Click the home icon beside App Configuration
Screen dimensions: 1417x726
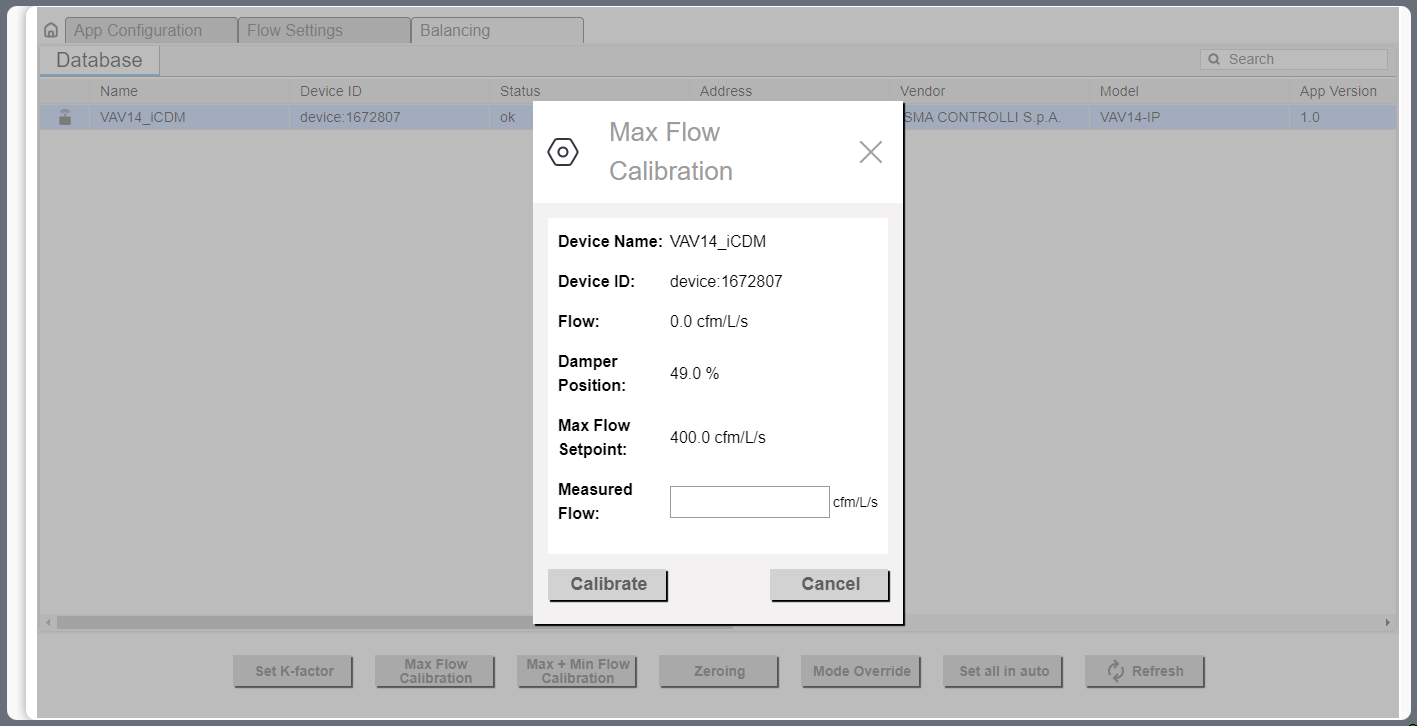pyautogui.click(x=51, y=31)
